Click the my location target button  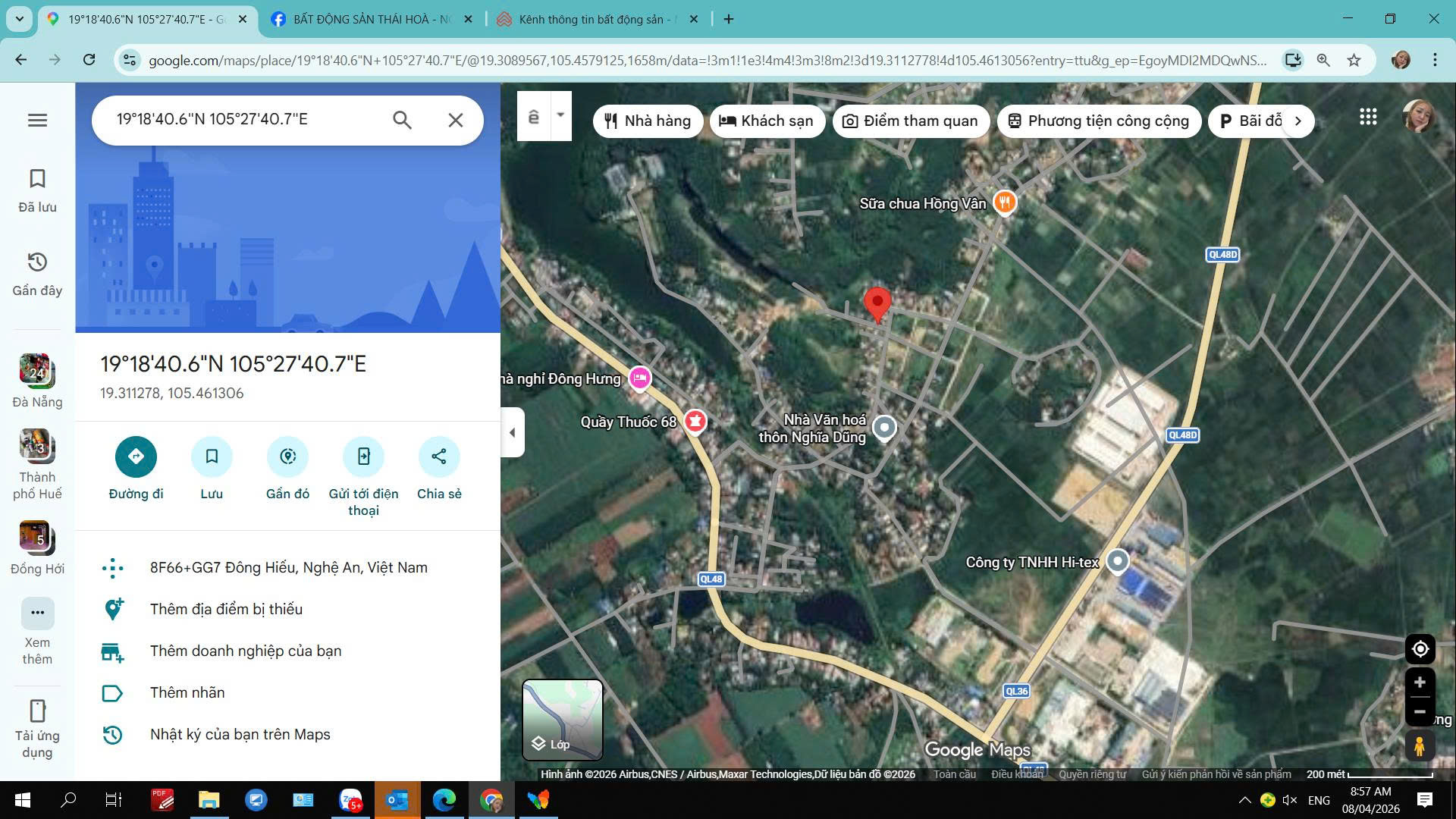(1420, 649)
